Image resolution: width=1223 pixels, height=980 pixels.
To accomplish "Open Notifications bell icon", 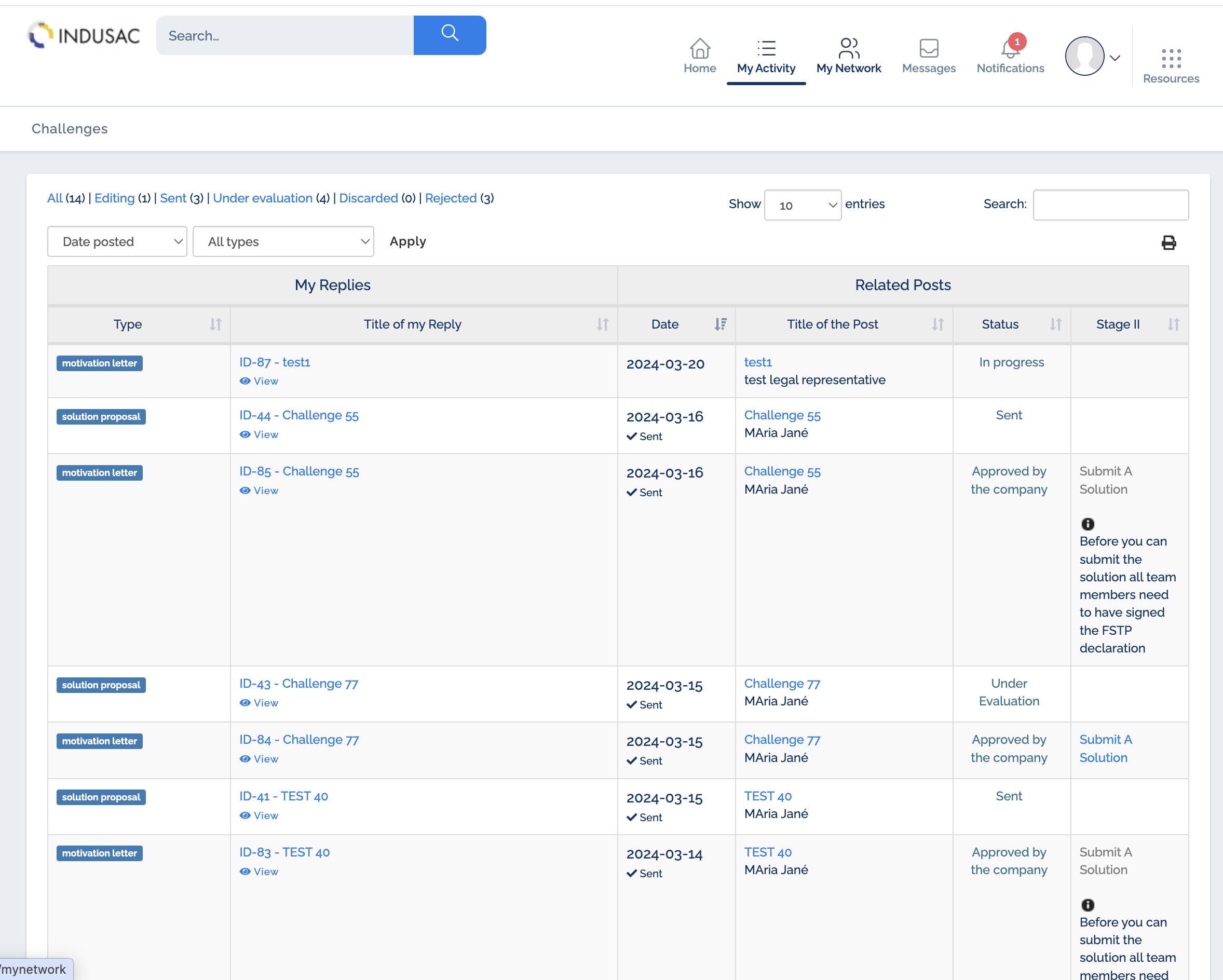I will [x=1010, y=49].
